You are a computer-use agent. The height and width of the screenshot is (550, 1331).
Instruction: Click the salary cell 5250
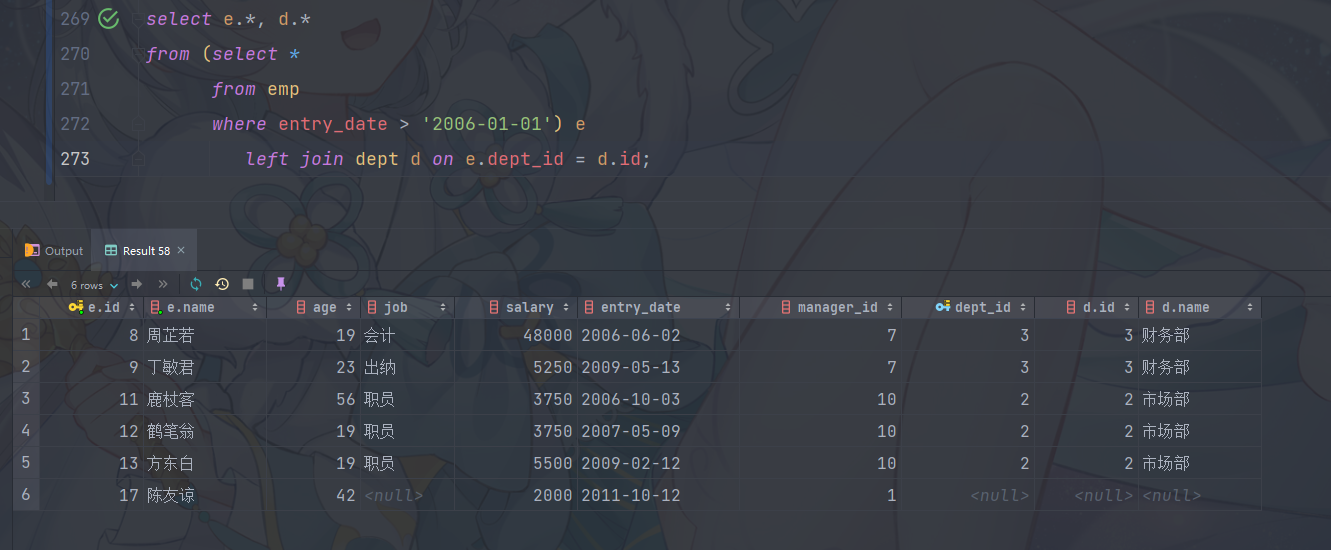tap(515, 367)
